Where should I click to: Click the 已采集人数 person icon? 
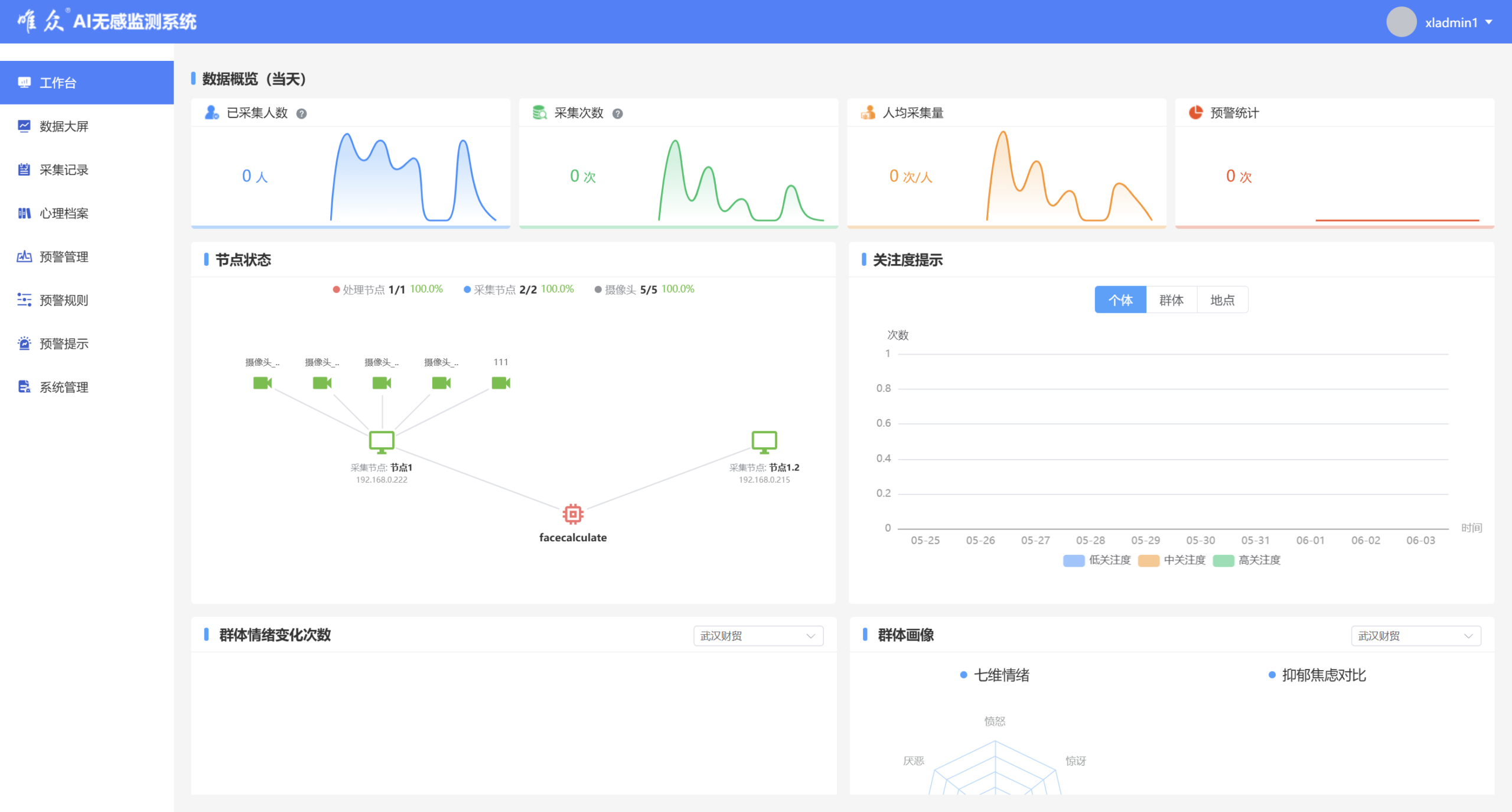[211, 112]
